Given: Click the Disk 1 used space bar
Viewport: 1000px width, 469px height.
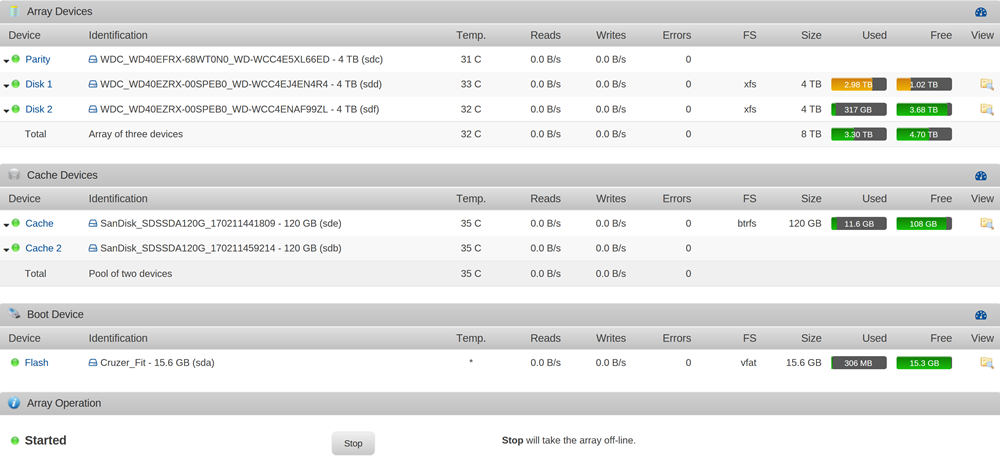Looking at the screenshot, I should click(858, 84).
